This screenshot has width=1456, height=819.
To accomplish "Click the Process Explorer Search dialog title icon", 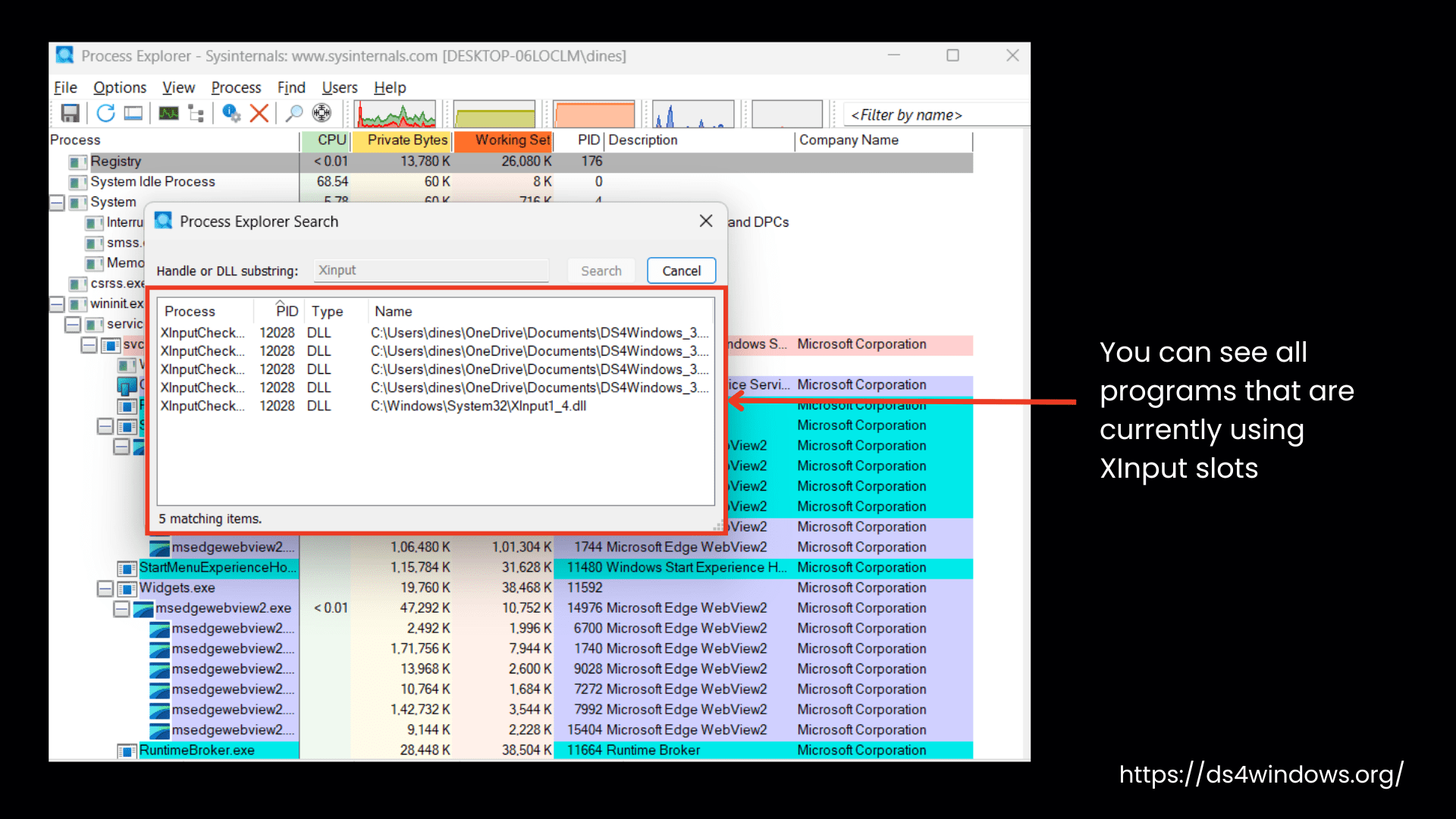I will point(163,221).
